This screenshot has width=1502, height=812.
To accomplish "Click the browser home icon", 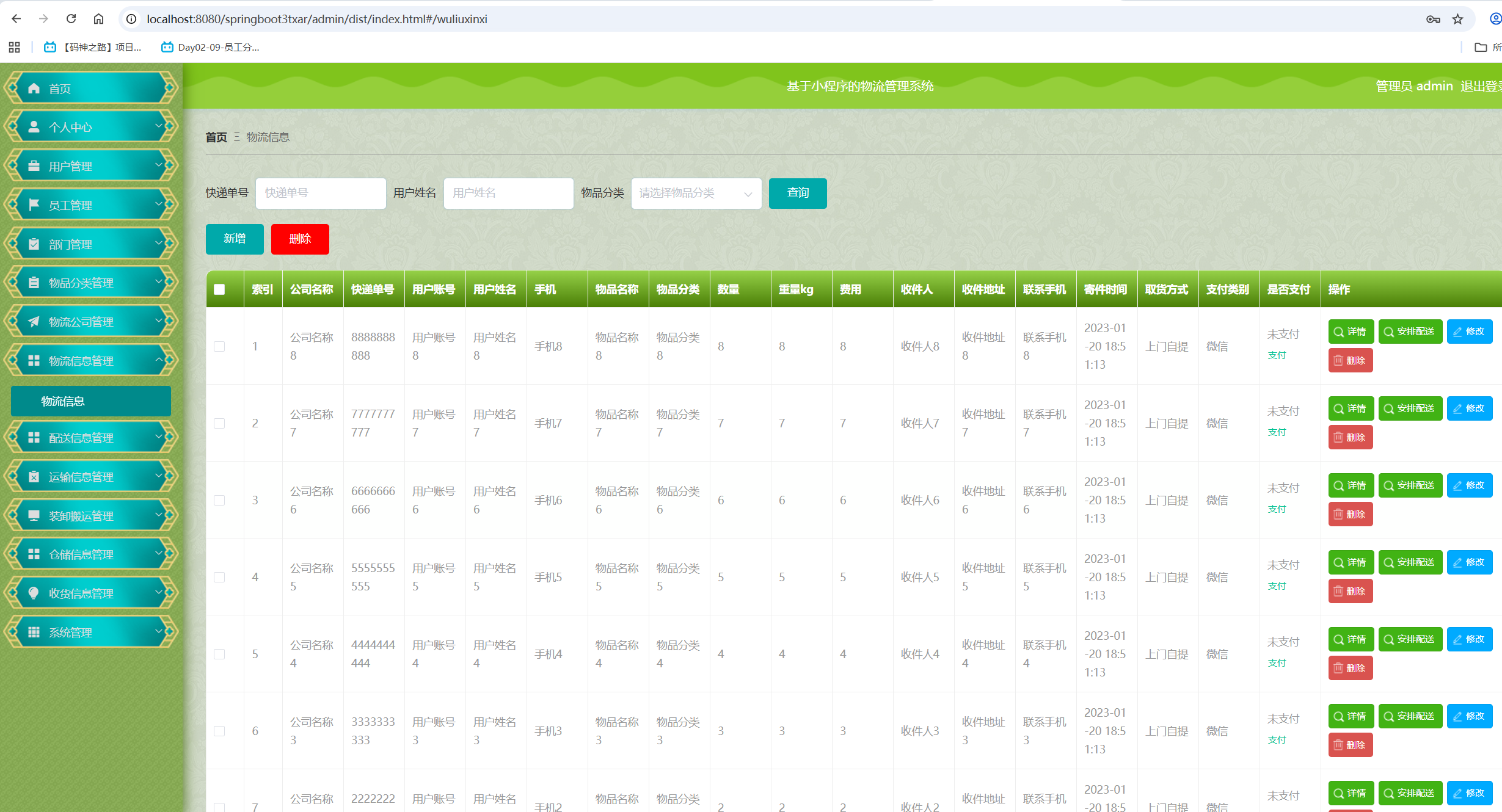I will coord(98,19).
